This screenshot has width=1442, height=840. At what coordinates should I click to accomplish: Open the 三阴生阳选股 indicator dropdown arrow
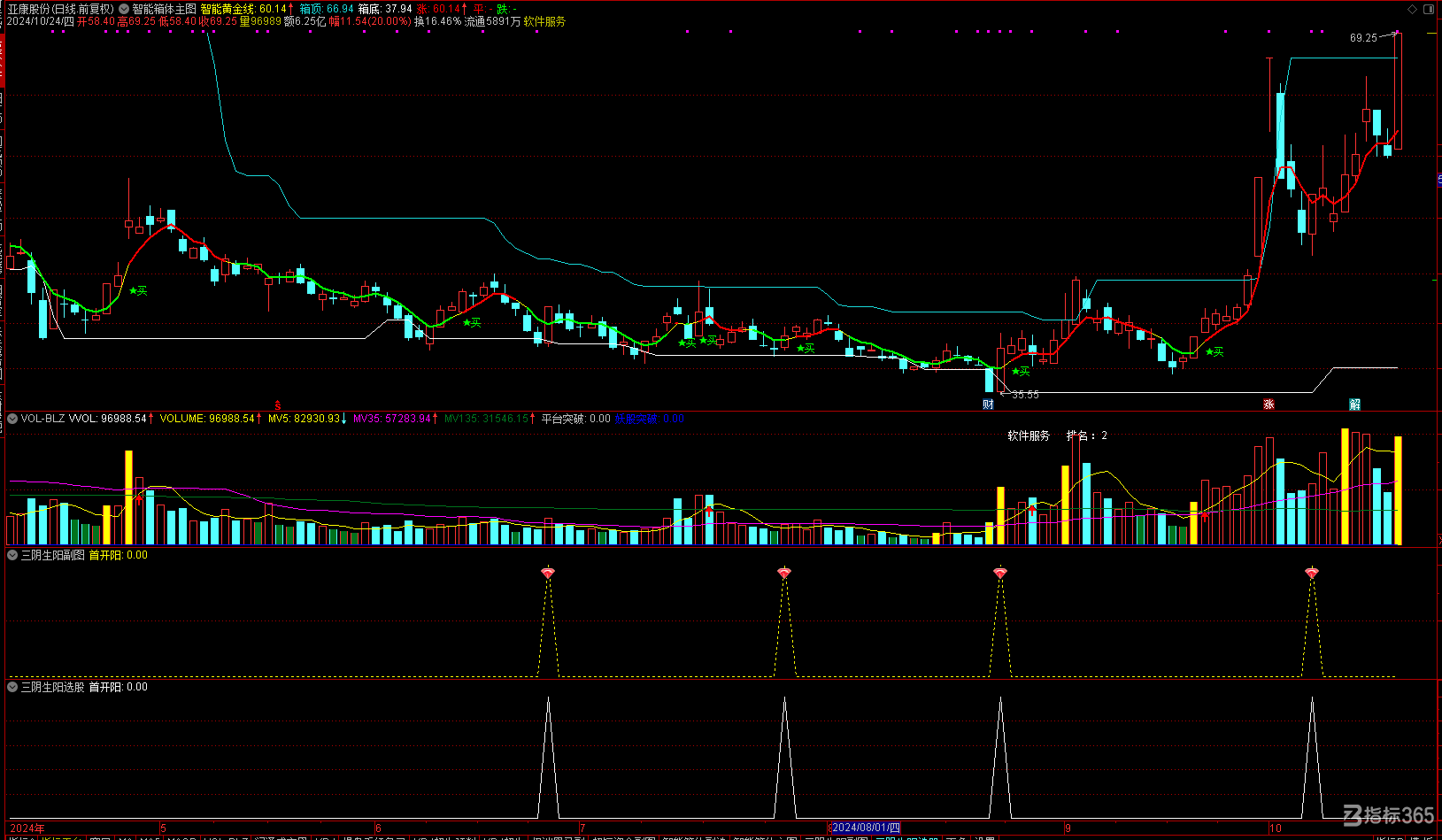(12, 687)
